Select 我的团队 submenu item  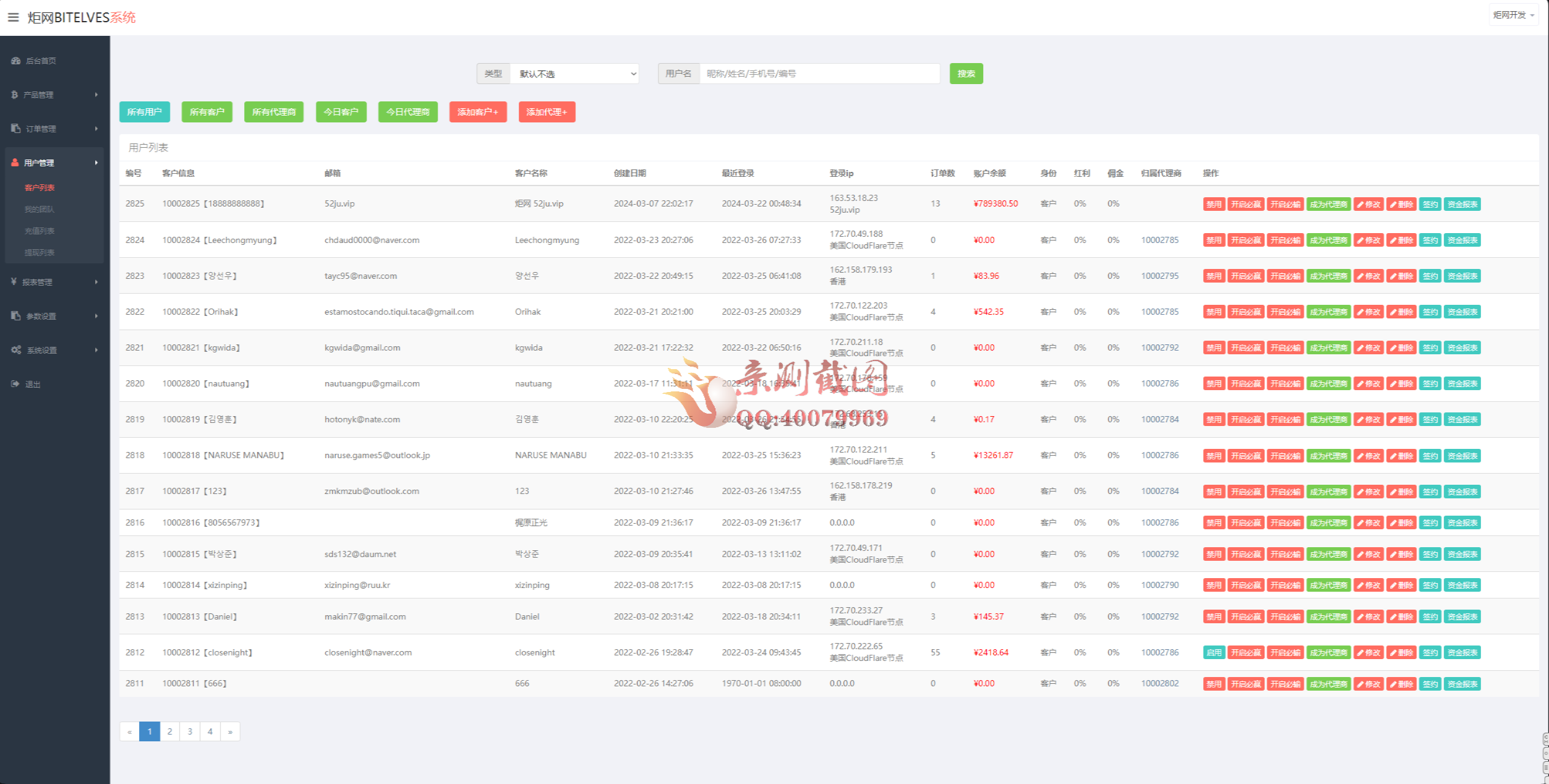coord(40,210)
